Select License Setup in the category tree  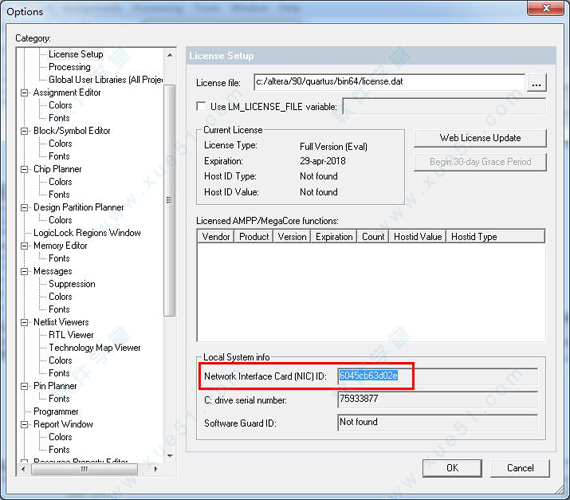(76, 54)
